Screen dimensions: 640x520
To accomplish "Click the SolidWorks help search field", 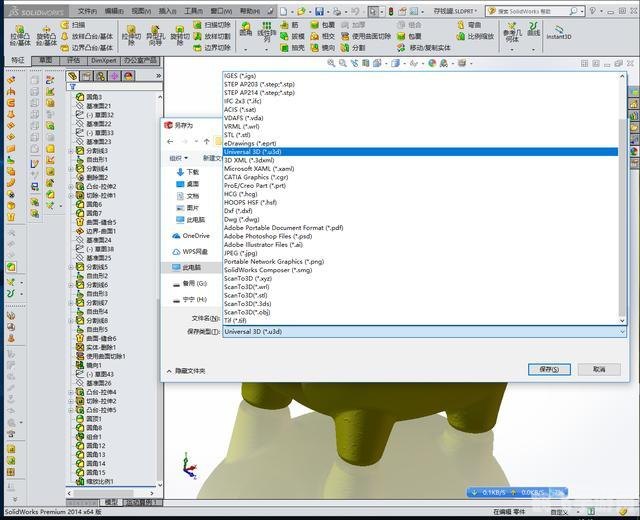I will 555,10.
